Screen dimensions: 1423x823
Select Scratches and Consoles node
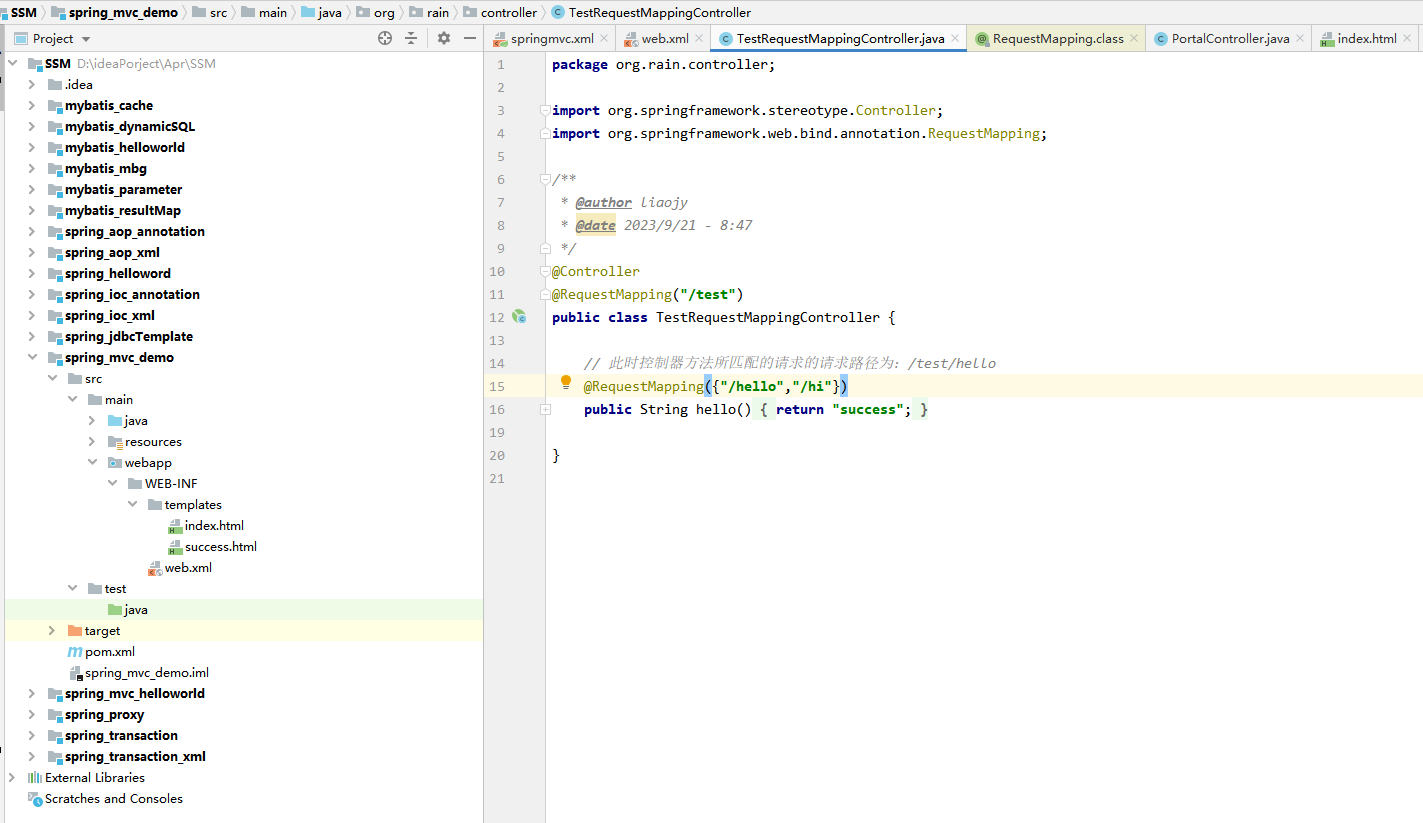114,798
